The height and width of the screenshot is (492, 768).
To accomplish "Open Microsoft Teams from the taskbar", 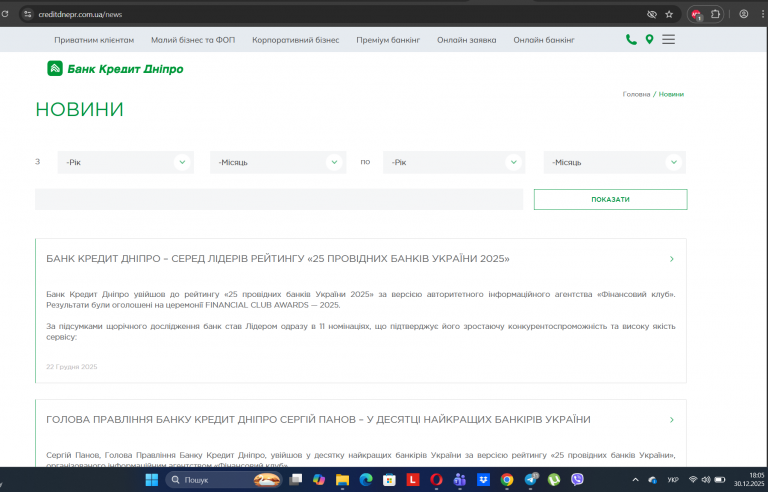I will (460, 480).
